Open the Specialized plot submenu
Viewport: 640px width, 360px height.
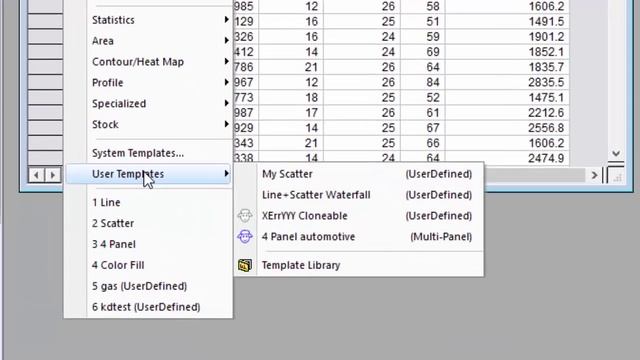coord(149,104)
